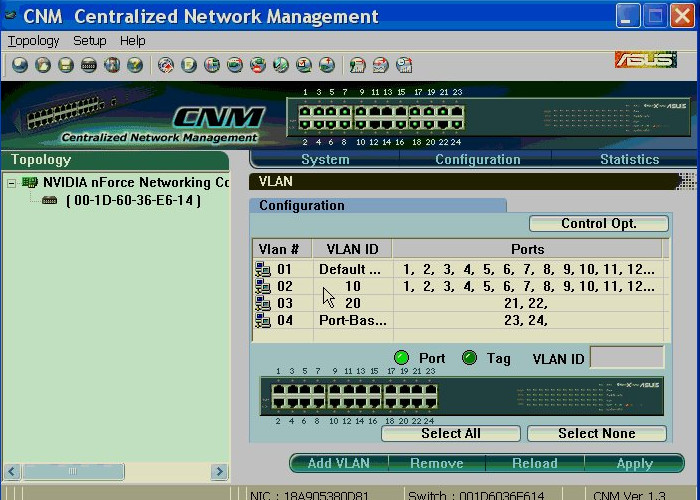700x500 pixels.
Task: Switch to the Statistics tab
Action: point(629,159)
